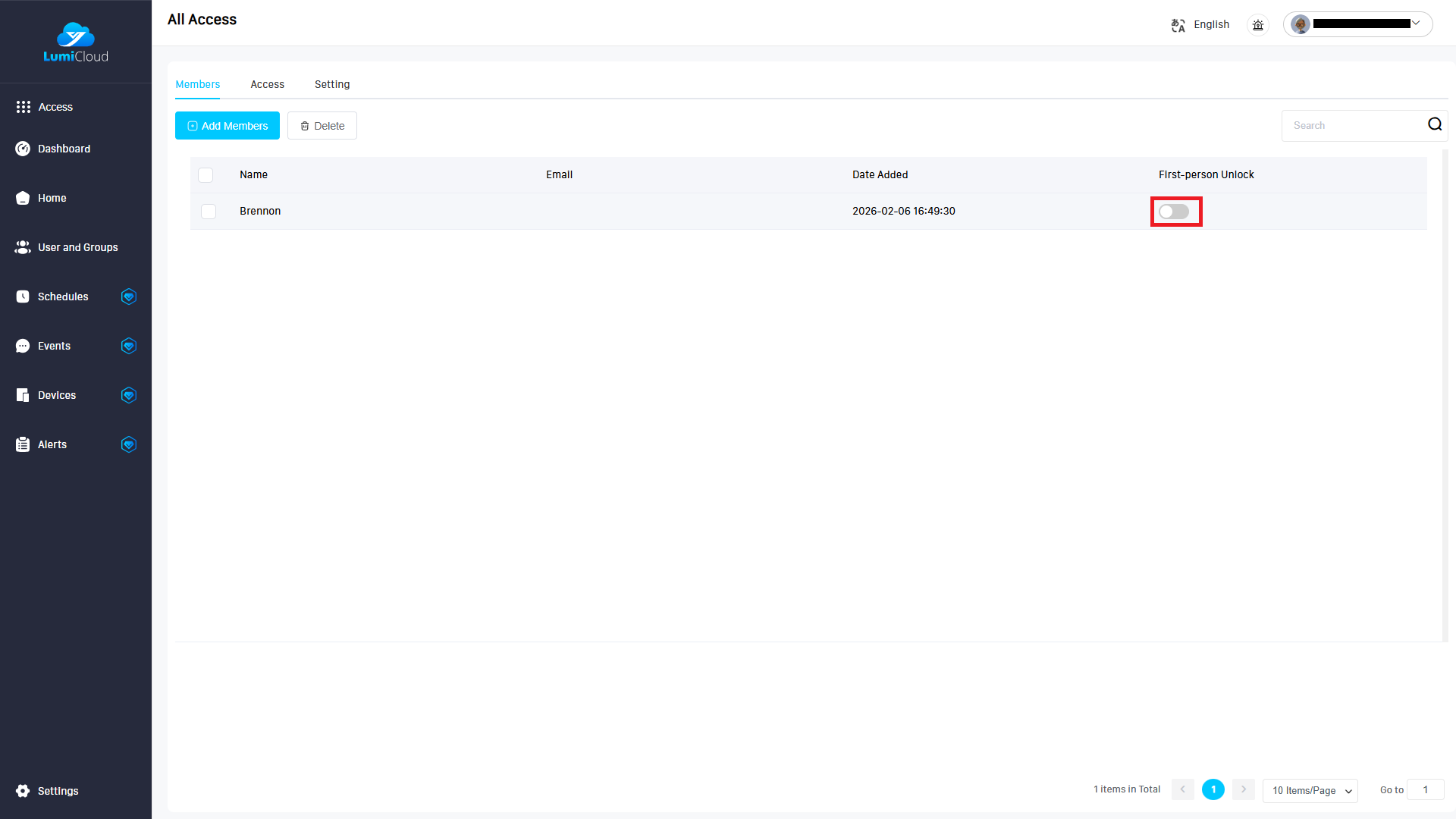Click the Go to page input
The width and height of the screenshot is (1456, 819).
[1425, 790]
